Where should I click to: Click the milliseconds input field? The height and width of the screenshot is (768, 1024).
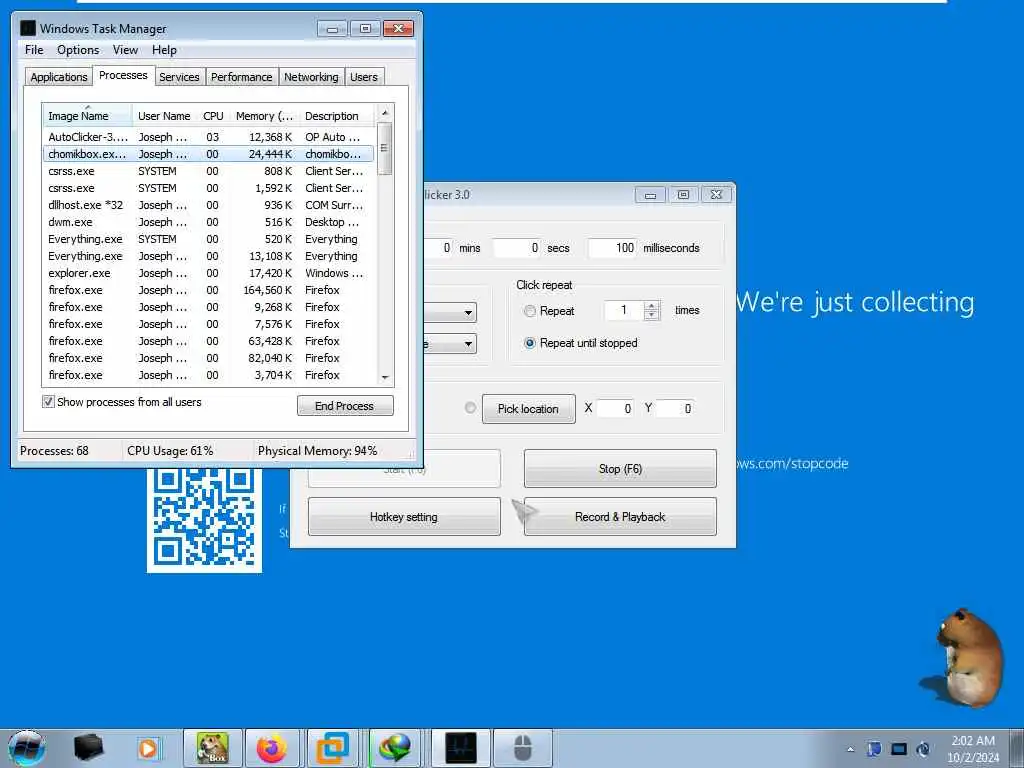point(612,248)
